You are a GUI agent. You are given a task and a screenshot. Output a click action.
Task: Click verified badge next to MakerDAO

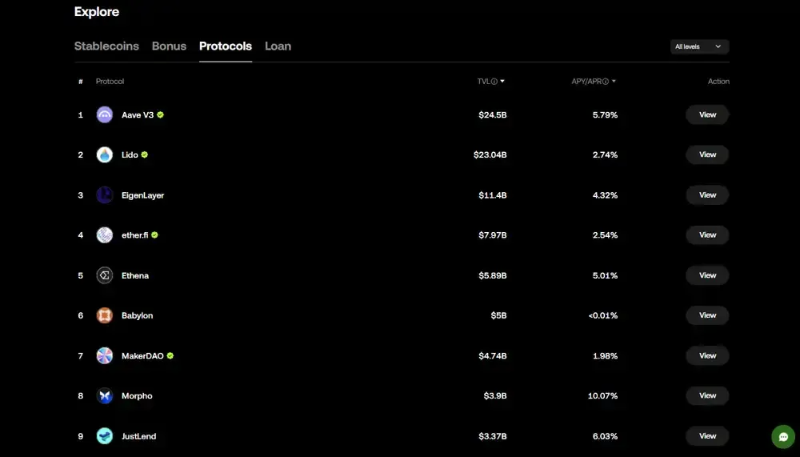click(170, 356)
